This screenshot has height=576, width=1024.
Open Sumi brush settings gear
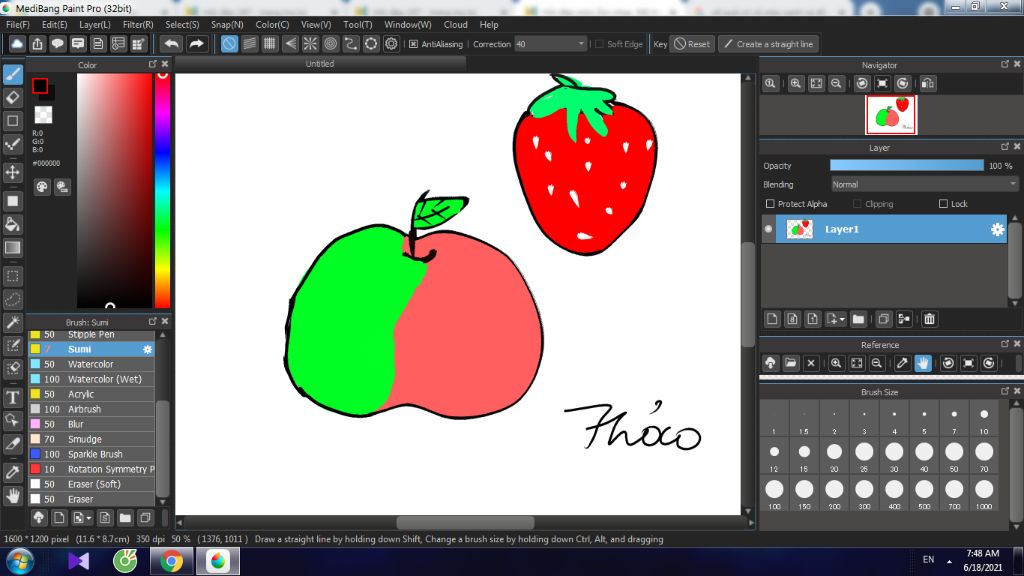point(148,349)
